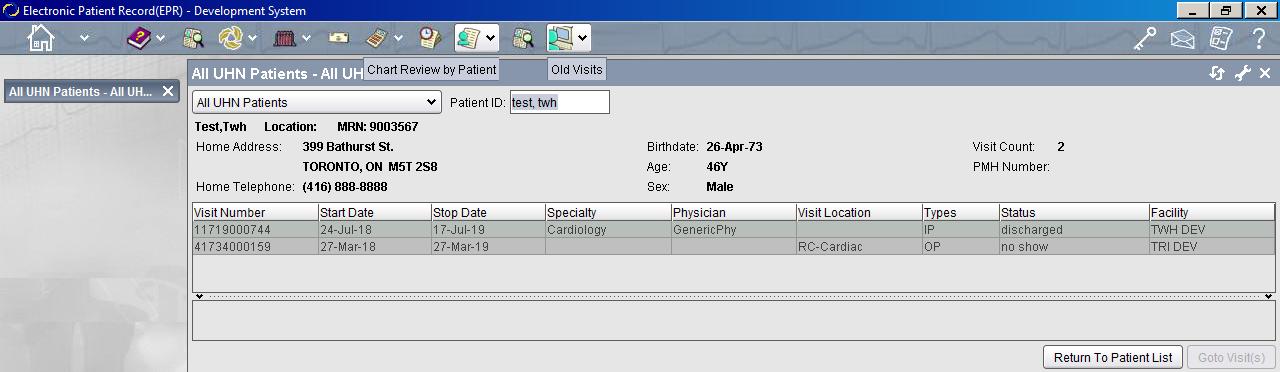
Task: Minimize the Electronic Patient Record window
Action: [1193, 10]
